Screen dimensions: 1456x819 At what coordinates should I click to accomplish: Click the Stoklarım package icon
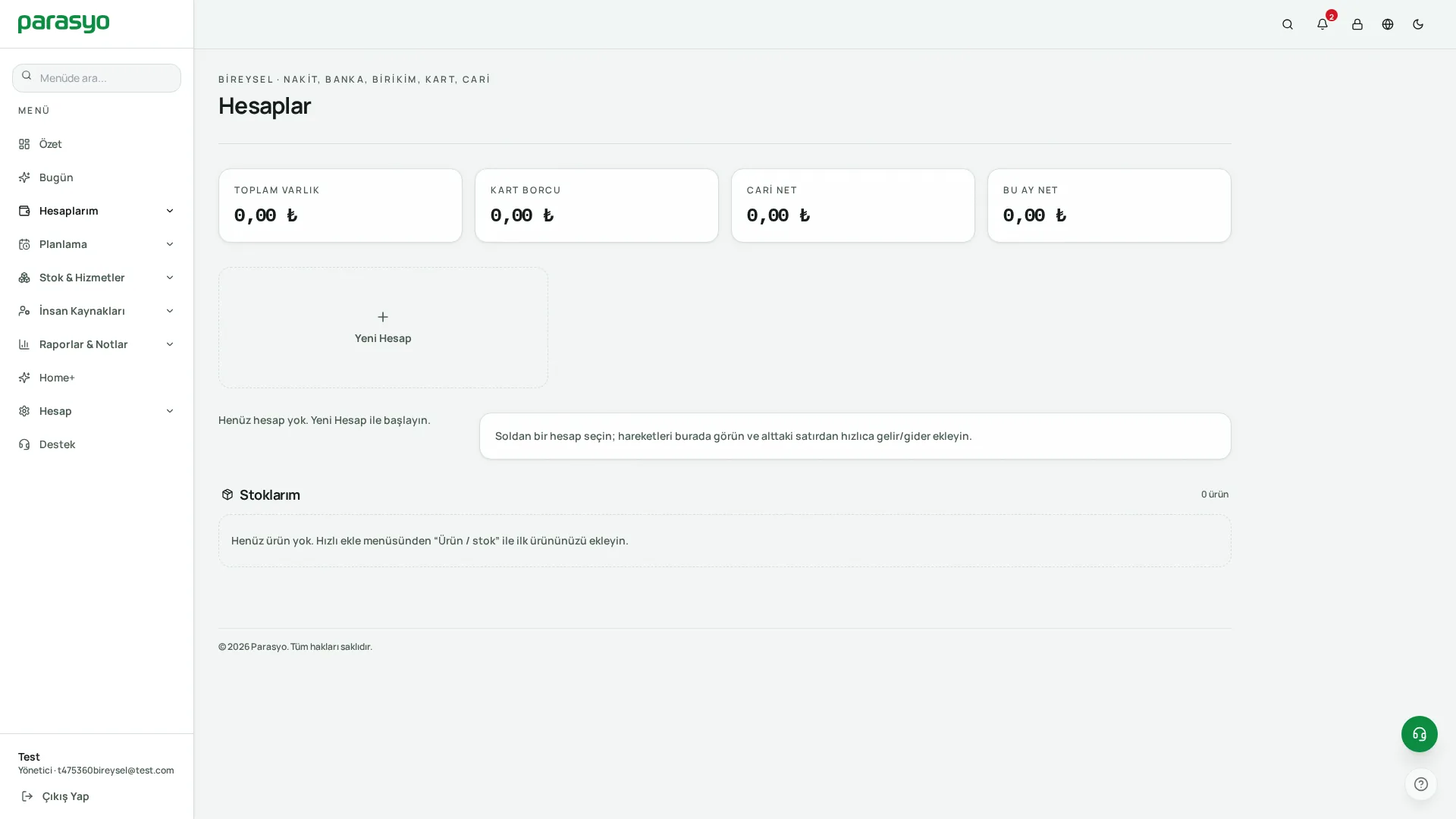pos(227,494)
